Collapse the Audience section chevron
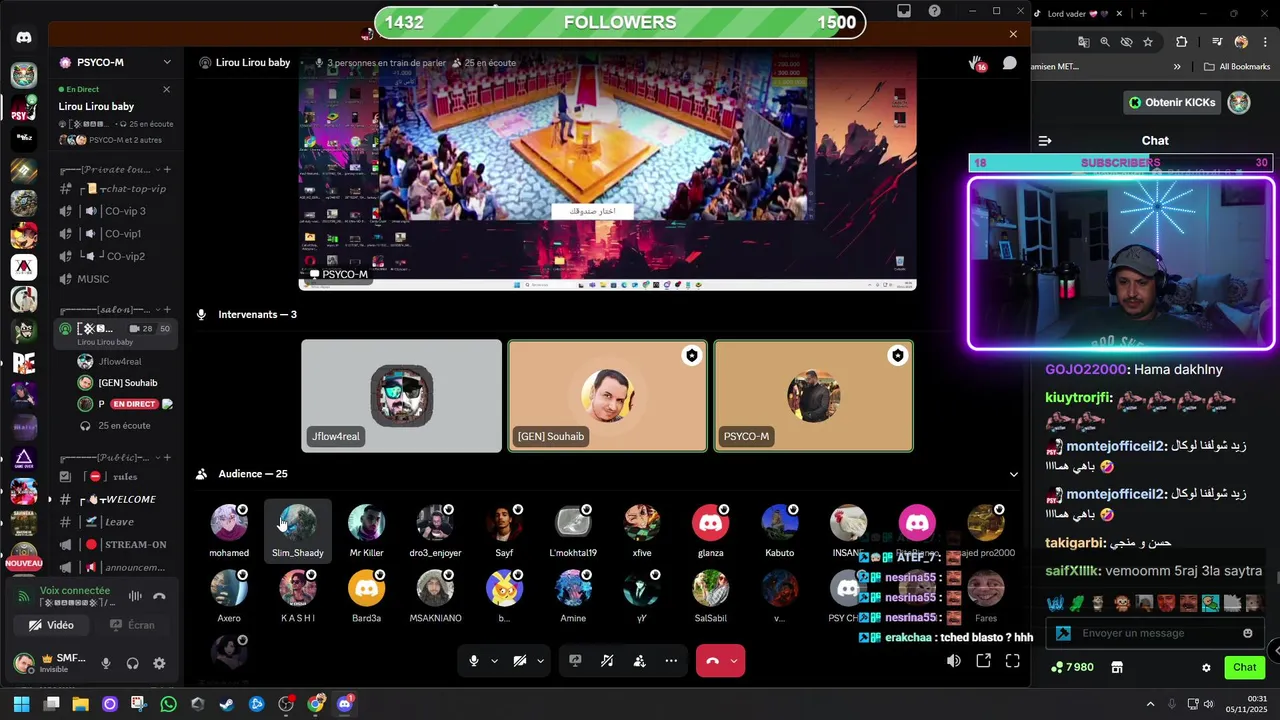The width and height of the screenshot is (1280, 720). (x=1013, y=474)
